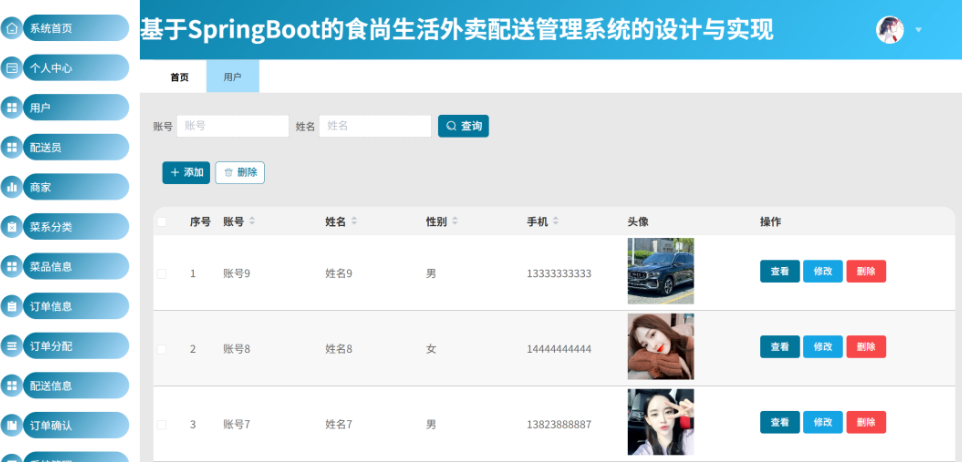
Task: Check the row checkbox for 账号9
Action: [161, 274]
